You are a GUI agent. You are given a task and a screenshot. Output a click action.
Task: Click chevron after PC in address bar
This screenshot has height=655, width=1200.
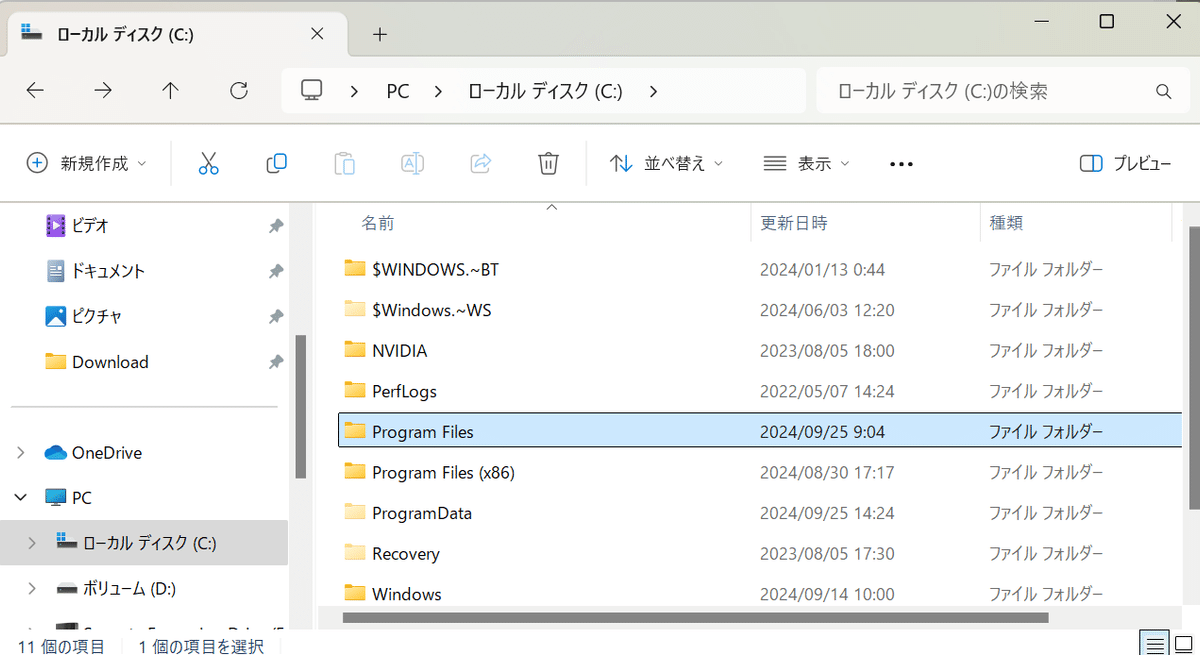437,91
